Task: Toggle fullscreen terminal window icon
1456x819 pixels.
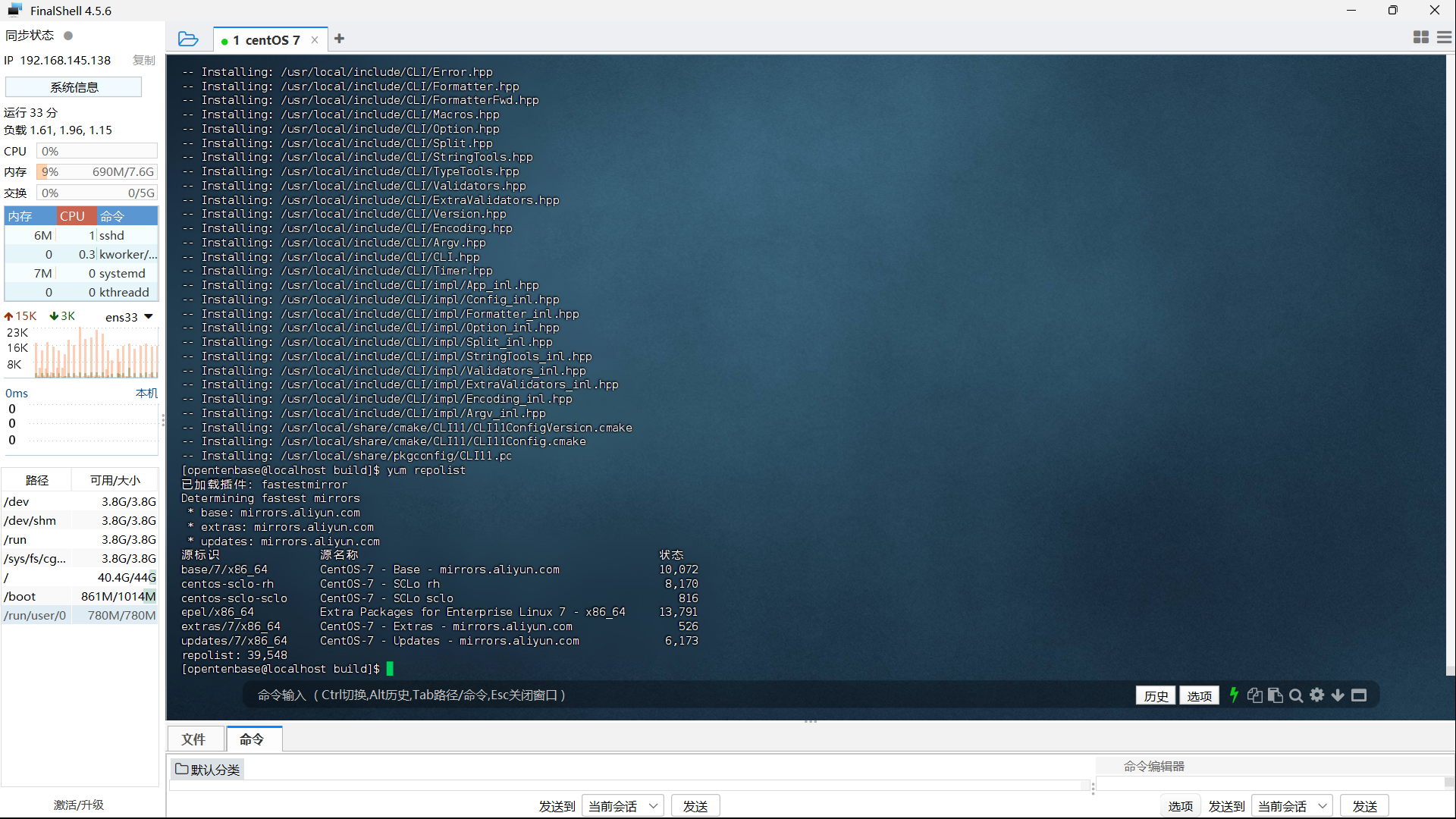Action: (1359, 695)
